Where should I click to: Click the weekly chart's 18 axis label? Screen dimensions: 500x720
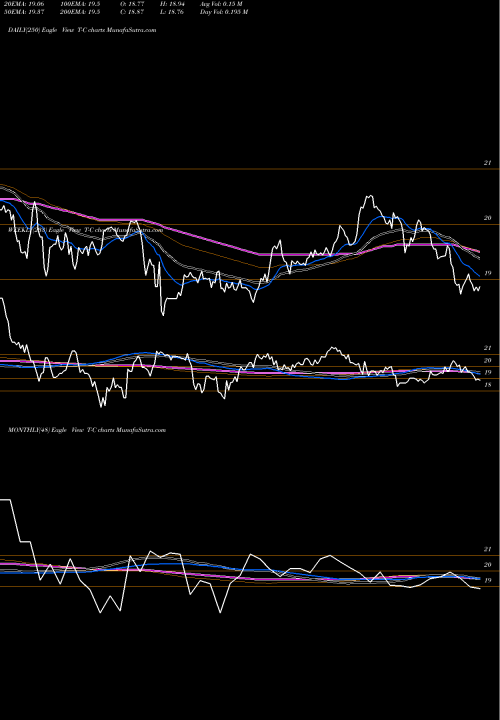coord(488,385)
